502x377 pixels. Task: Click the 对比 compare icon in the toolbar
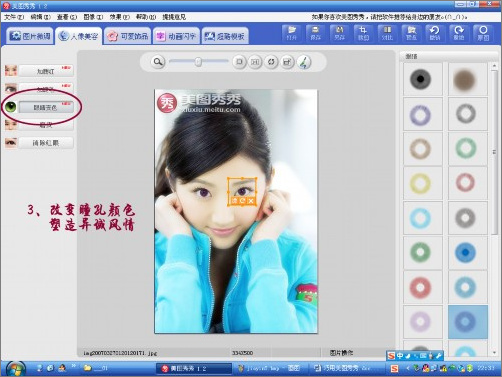(387, 33)
